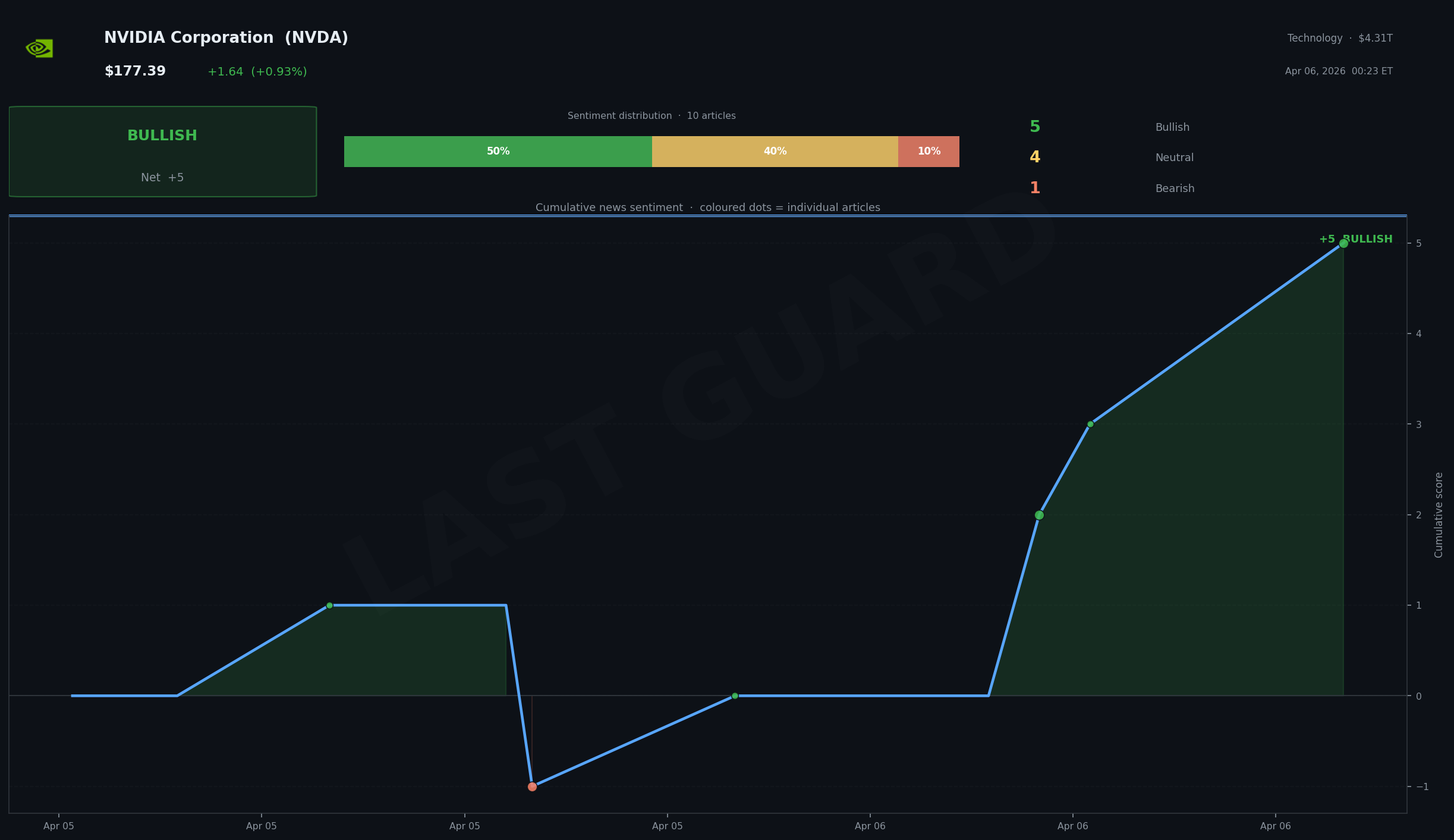Click the red bearish article dot
1454x840 pixels.
(532, 786)
